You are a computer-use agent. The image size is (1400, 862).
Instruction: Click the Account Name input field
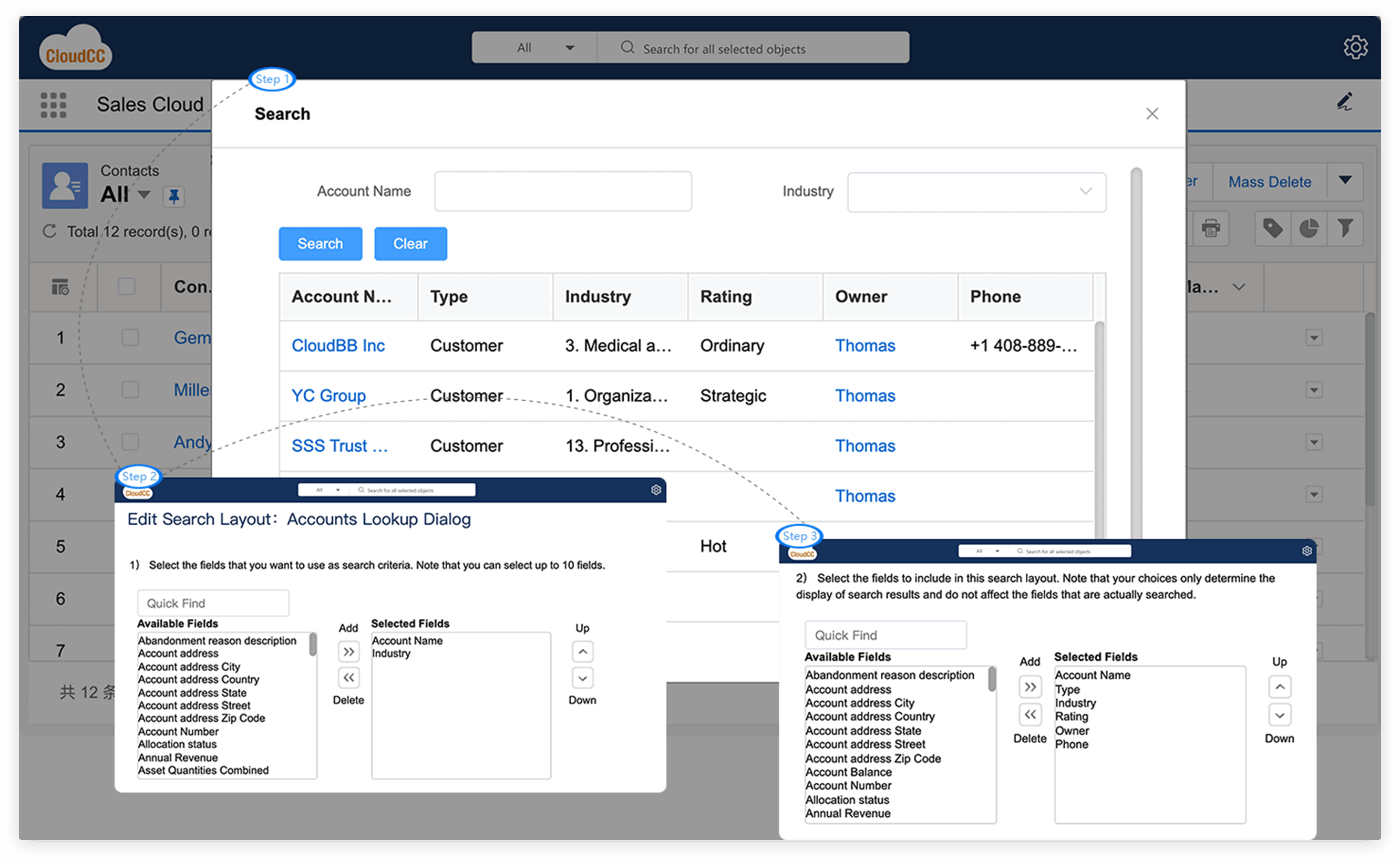pyautogui.click(x=562, y=192)
